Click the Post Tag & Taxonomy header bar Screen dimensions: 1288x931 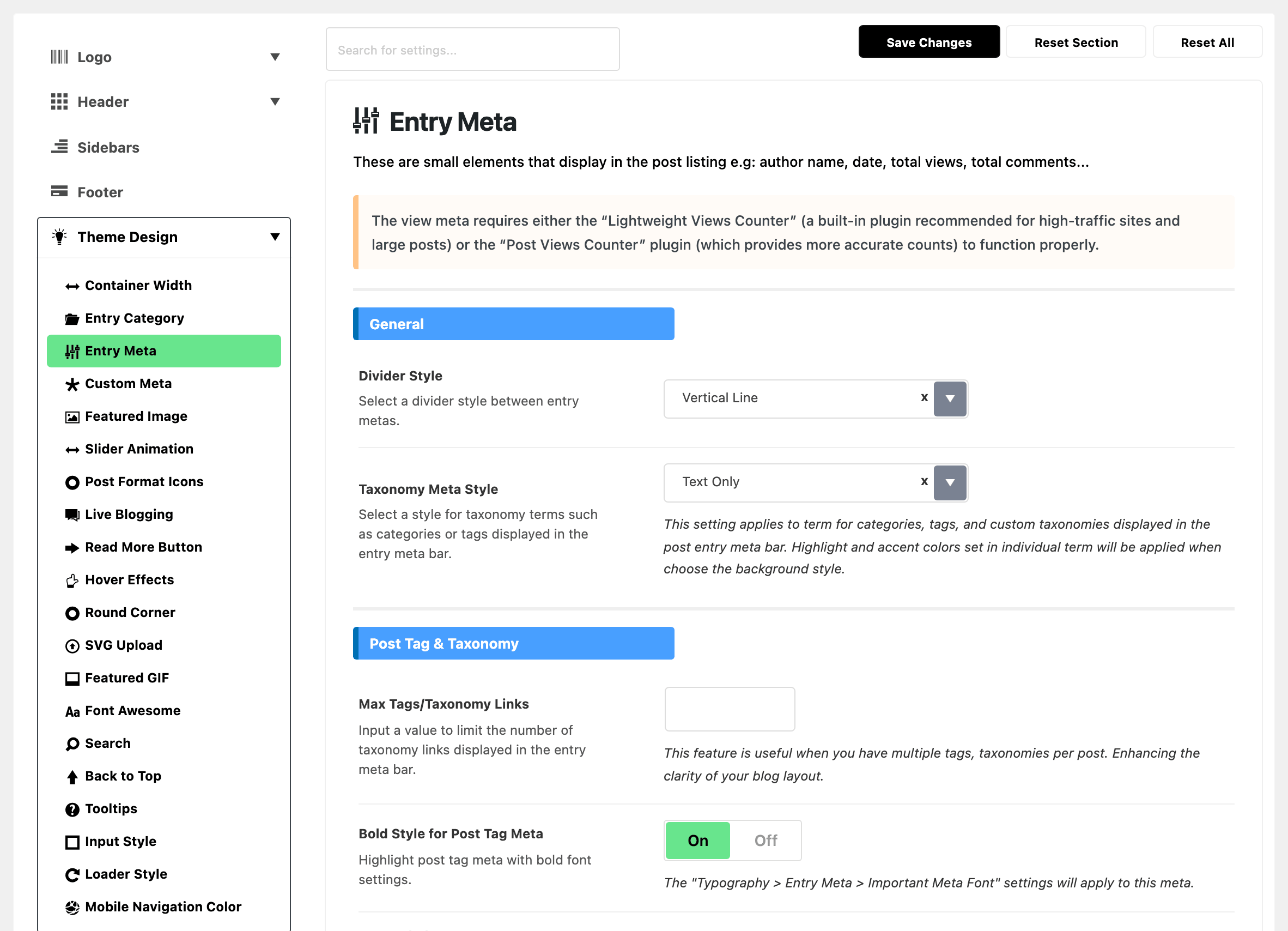513,643
